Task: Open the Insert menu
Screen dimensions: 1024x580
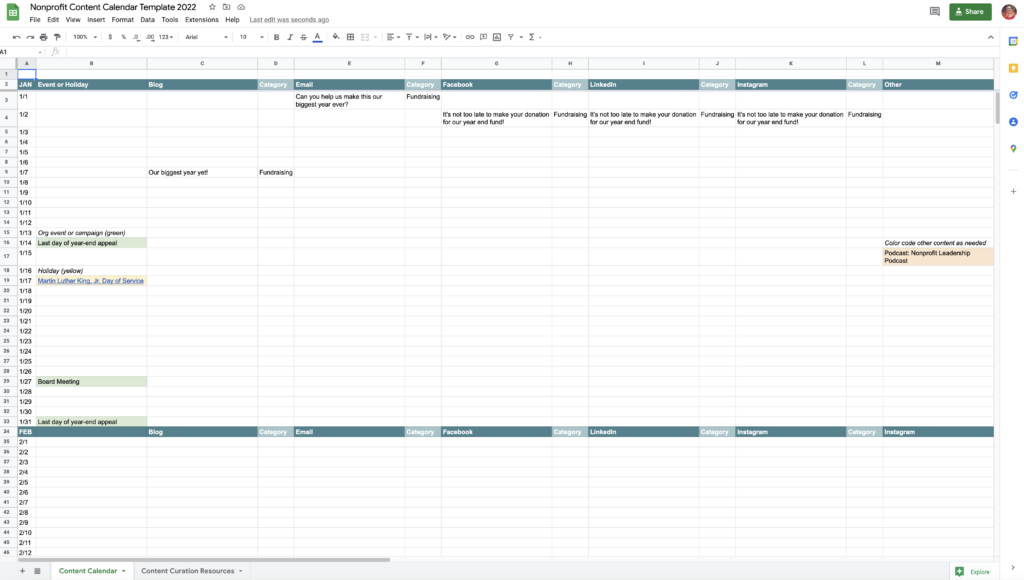Action: pyautogui.click(x=96, y=20)
